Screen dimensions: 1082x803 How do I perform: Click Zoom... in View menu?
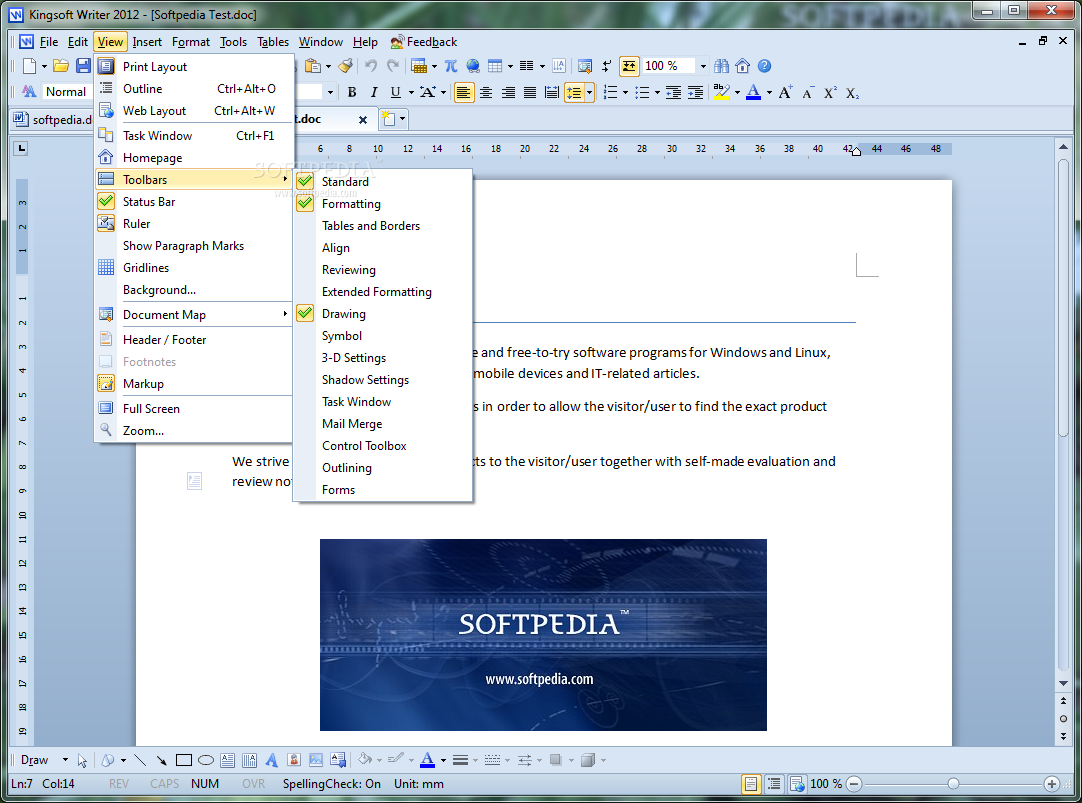click(194, 430)
